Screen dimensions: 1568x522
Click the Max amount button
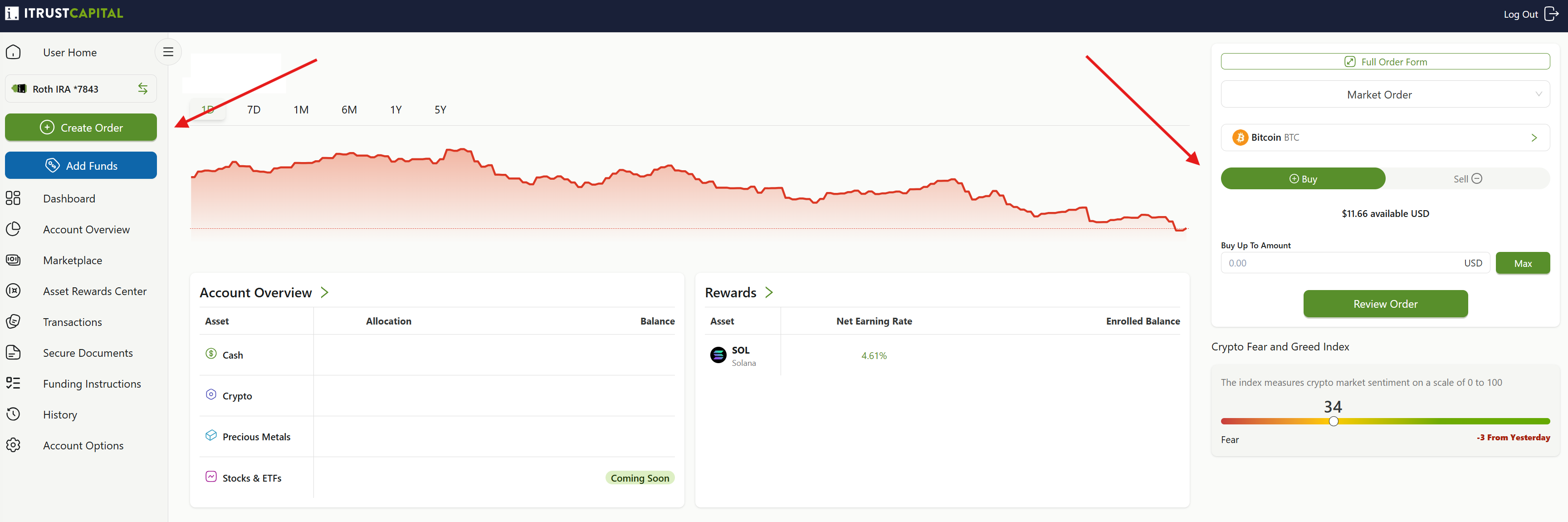click(1523, 263)
